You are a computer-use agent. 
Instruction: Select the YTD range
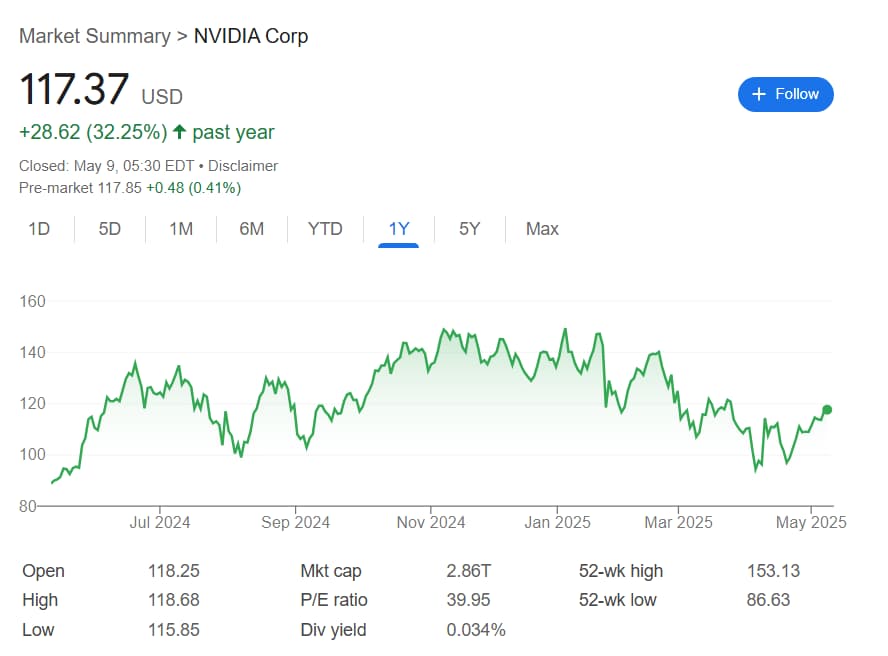[324, 229]
